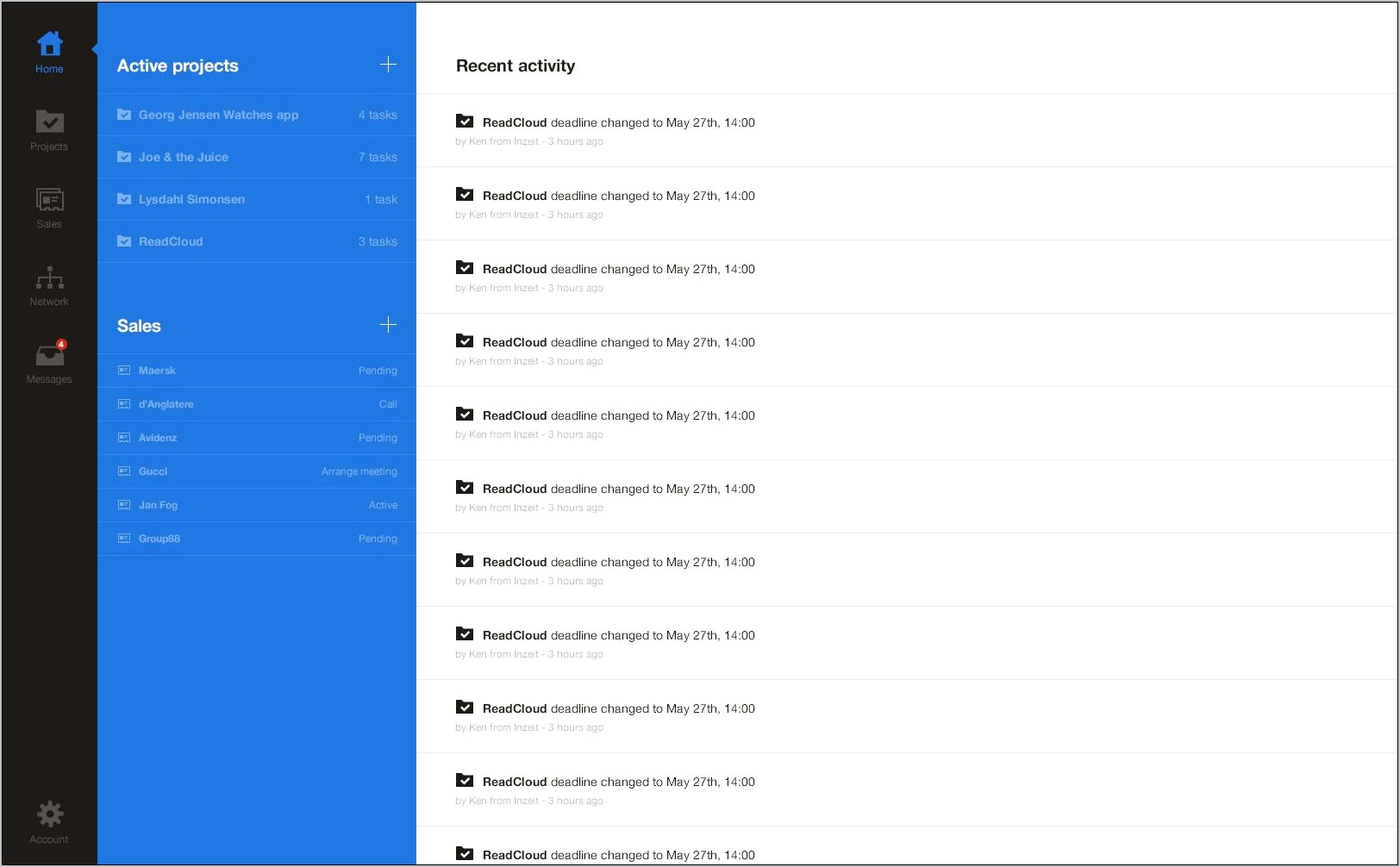
Task: Open the d'Anglatere sales entry
Action: pos(257,404)
